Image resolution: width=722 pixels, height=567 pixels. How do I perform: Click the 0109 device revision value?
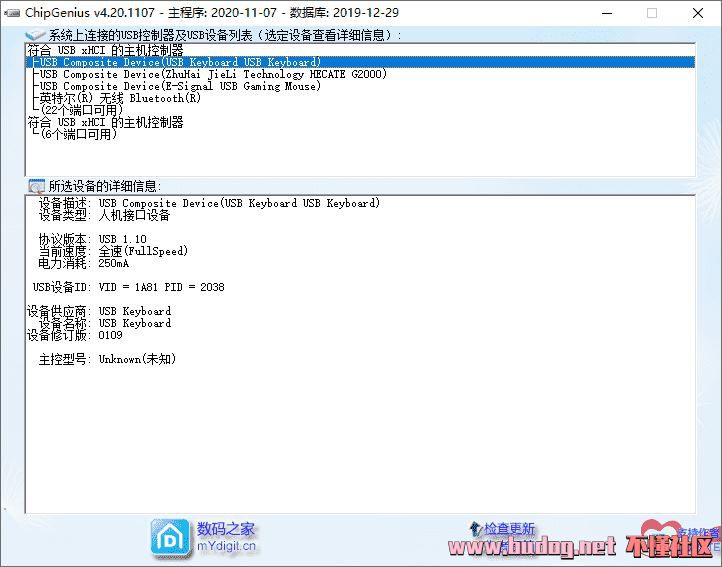coord(111,335)
